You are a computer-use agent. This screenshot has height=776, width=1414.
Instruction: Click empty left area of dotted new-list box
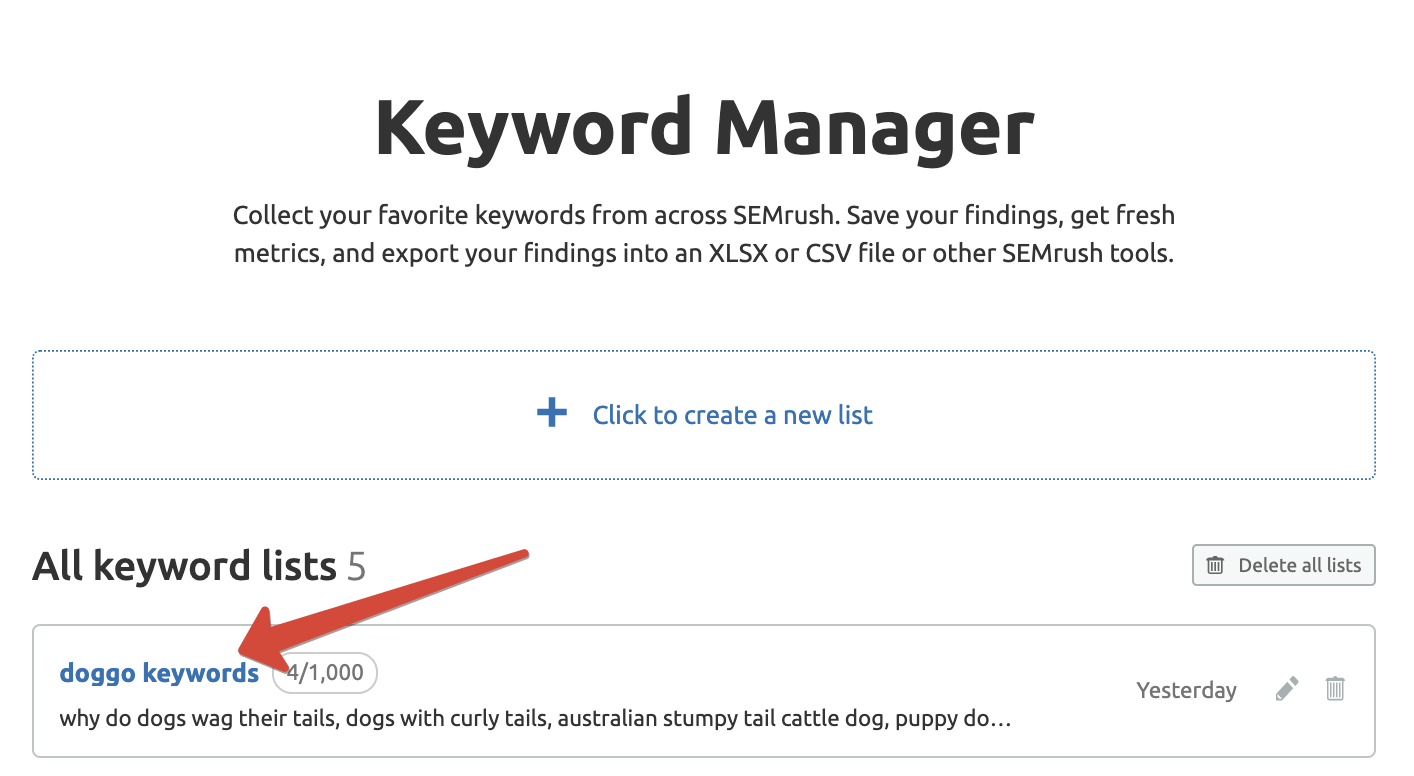coord(200,415)
